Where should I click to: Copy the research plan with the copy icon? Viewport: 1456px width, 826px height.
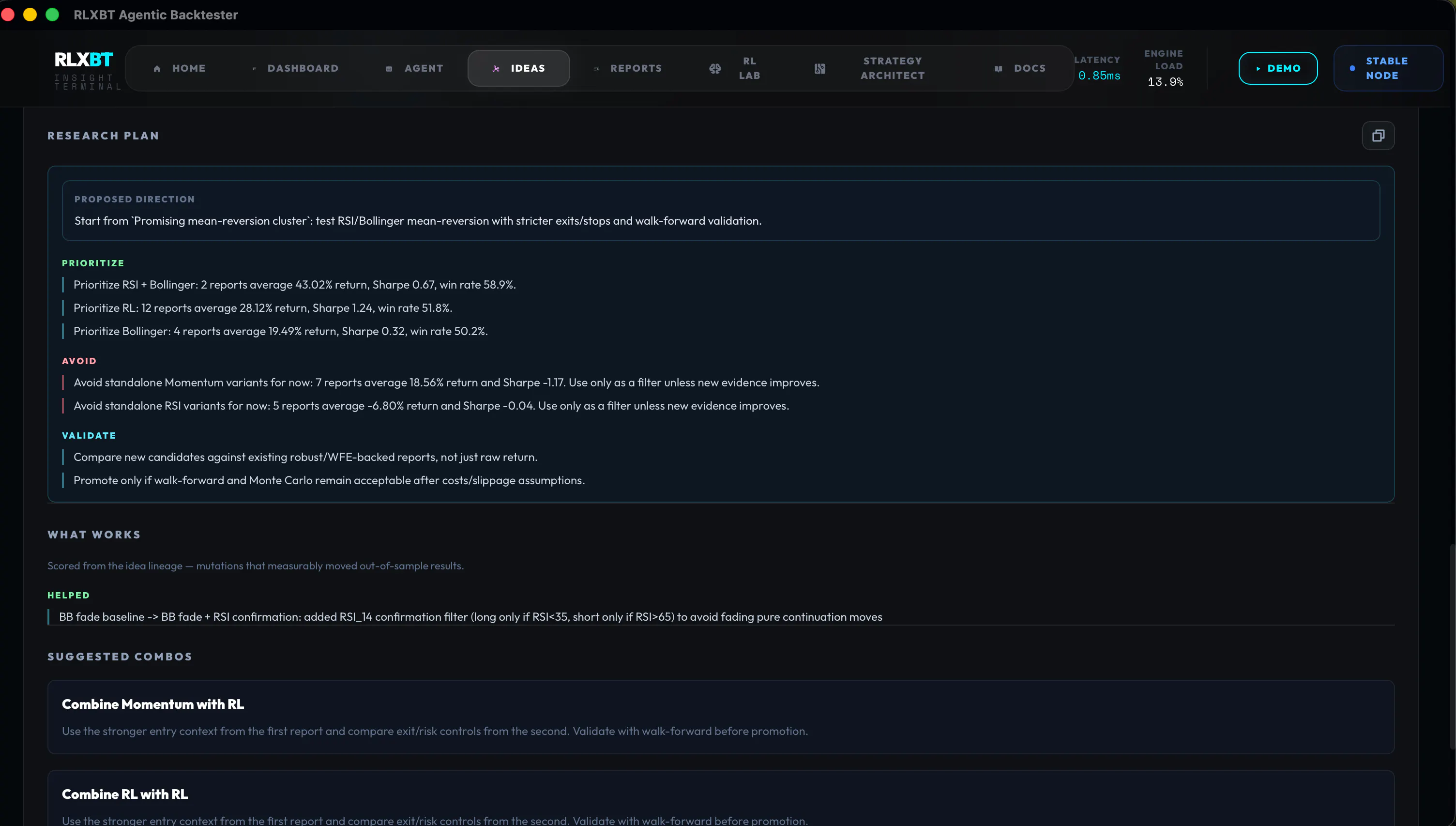click(x=1378, y=136)
